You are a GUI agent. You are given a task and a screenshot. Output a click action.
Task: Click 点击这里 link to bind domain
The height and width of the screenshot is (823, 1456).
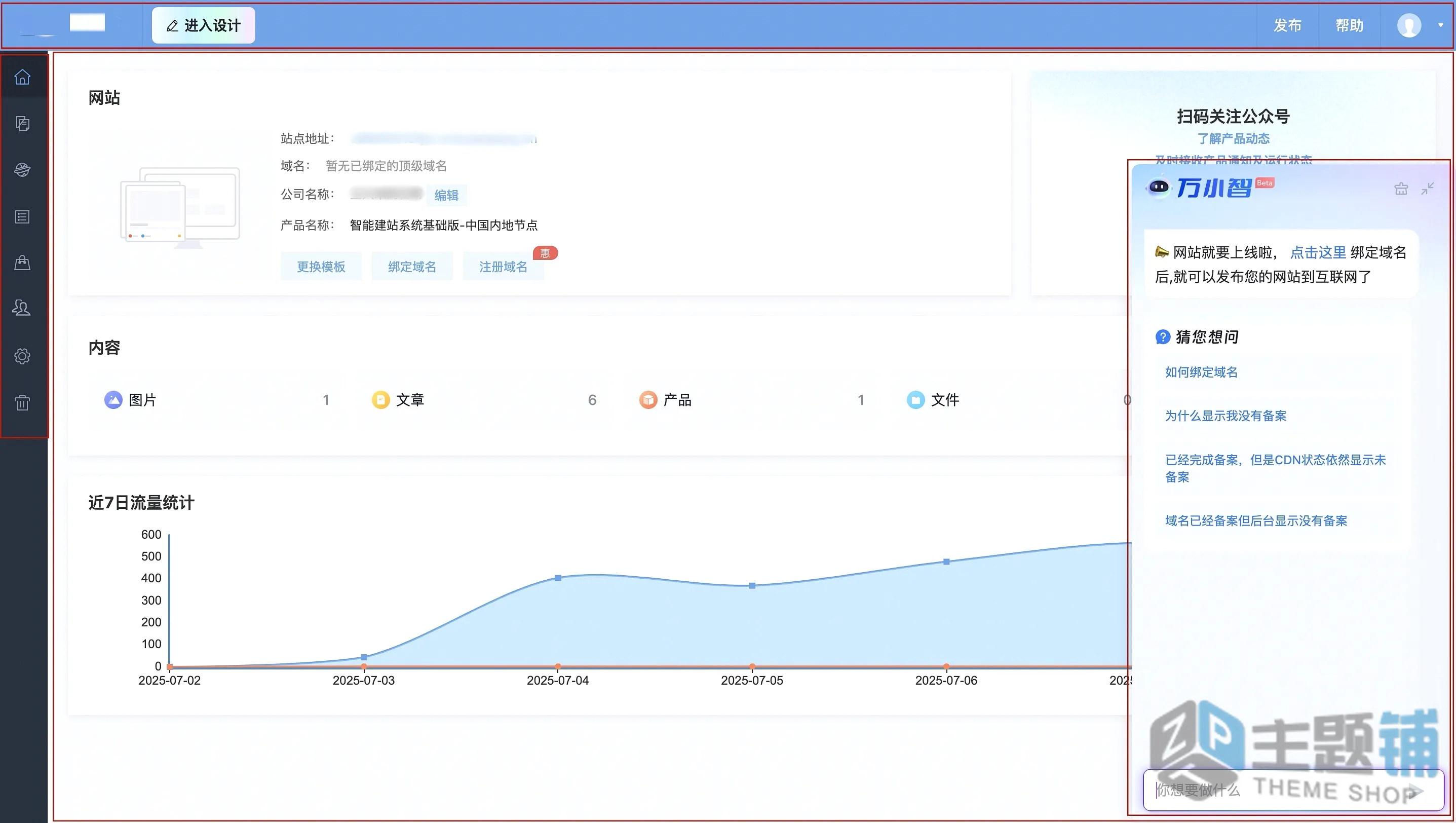[1318, 253]
